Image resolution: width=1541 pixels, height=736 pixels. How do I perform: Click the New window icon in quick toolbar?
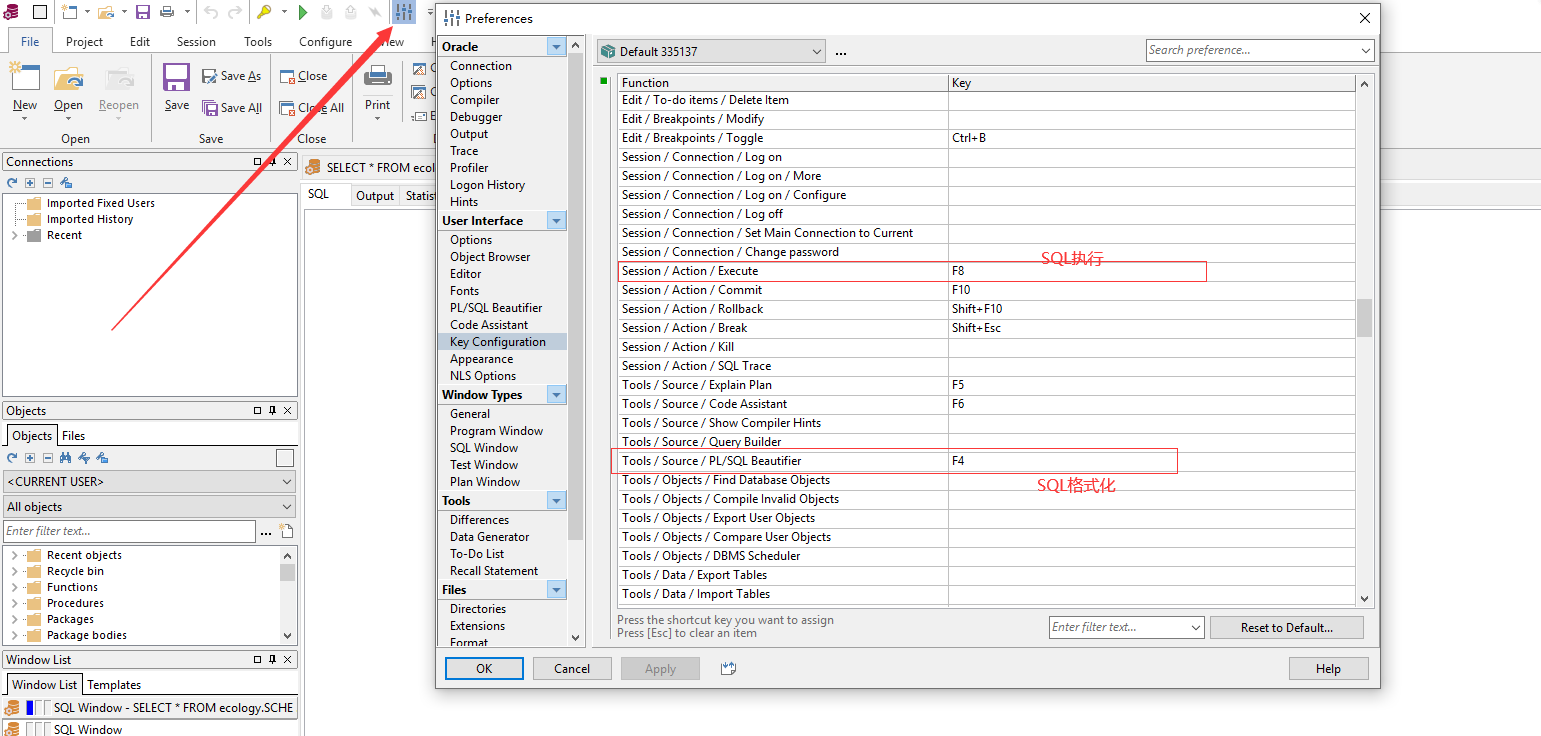coord(69,12)
